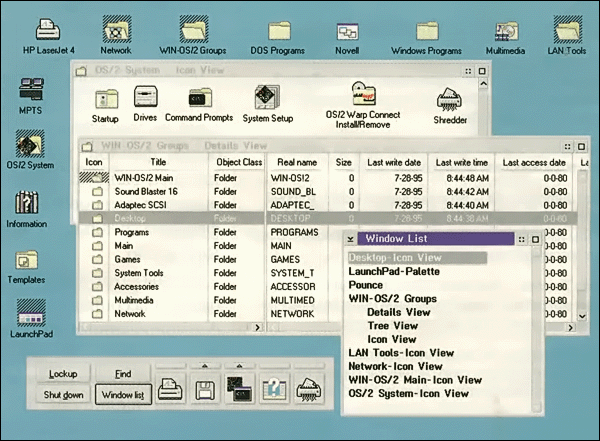Screen dimensions: 600x441
Task: Select LaunchPad-Palette in Window List
Action: [x=394, y=271]
